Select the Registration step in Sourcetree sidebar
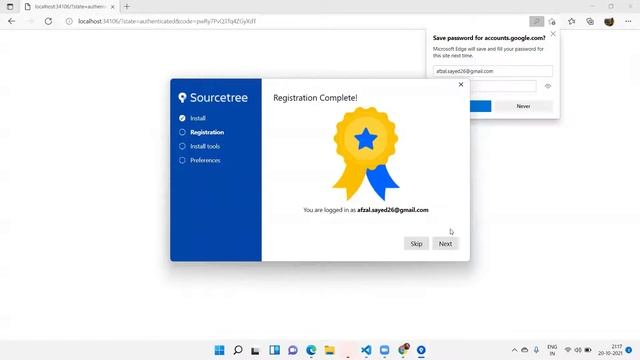The height and width of the screenshot is (360, 640). point(207,132)
